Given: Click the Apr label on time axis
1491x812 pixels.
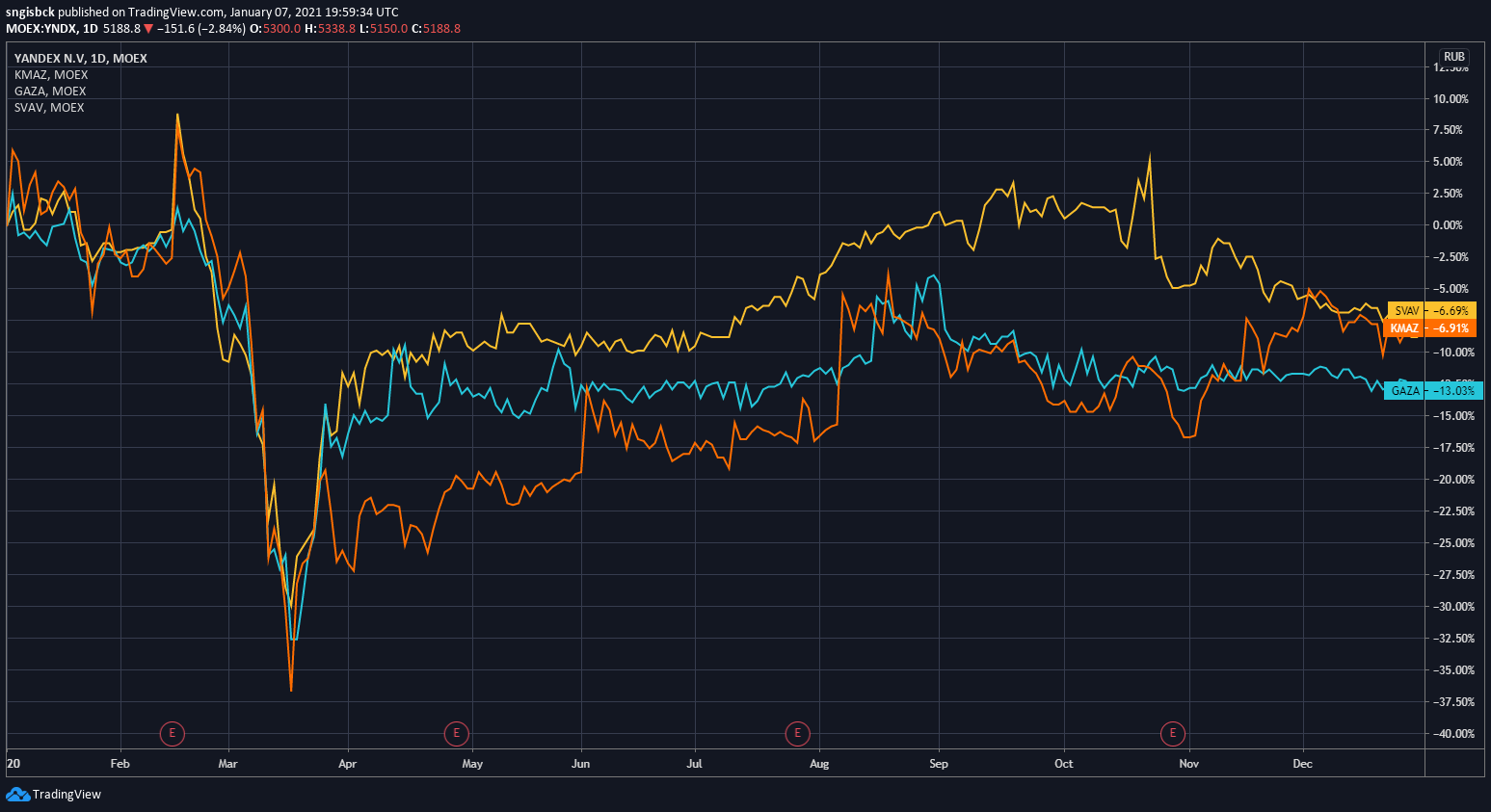Looking at the screenshot, I should [x=347, y=764].
